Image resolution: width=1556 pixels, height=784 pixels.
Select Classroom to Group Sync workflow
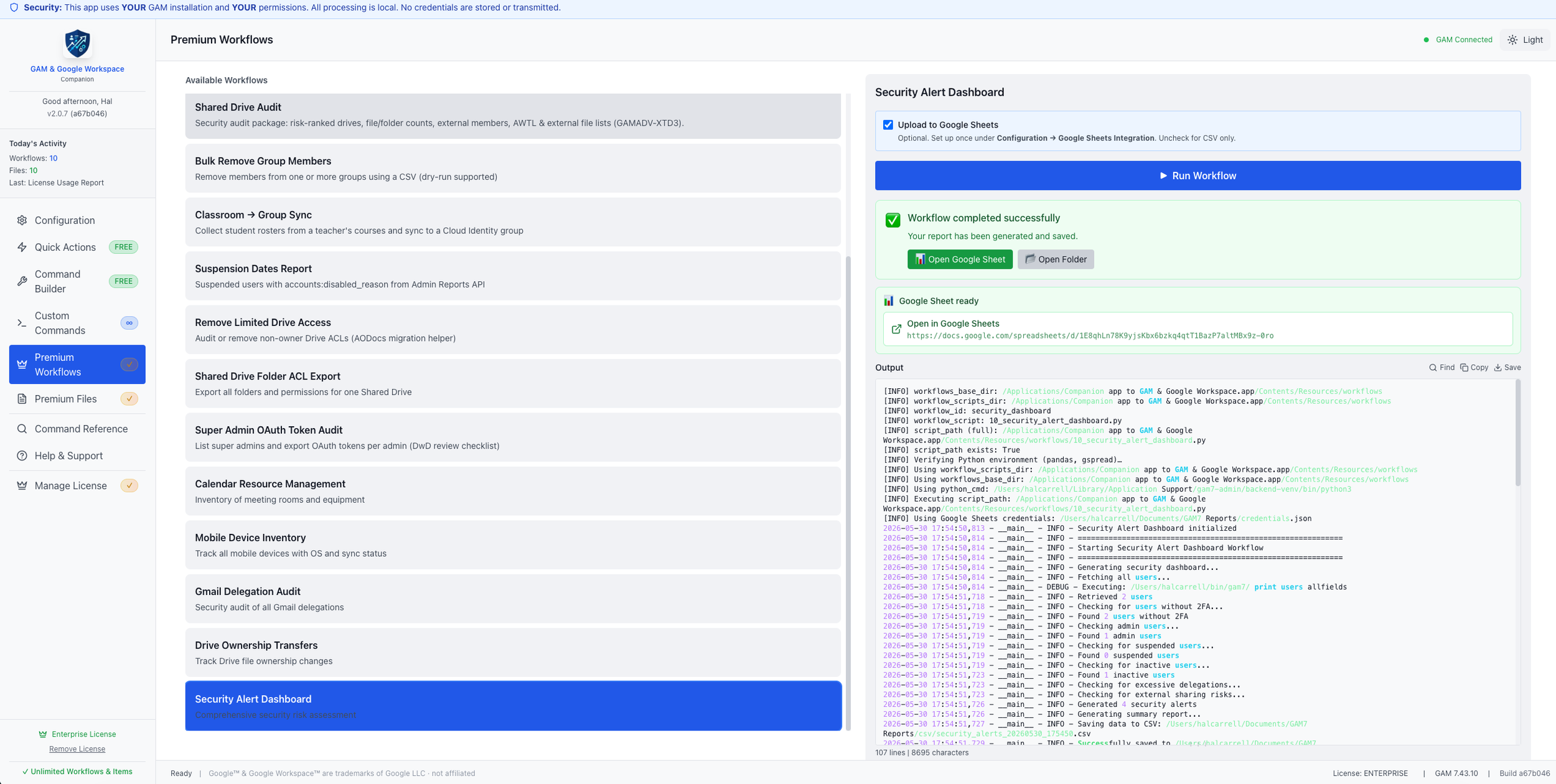tap(513, 222)
